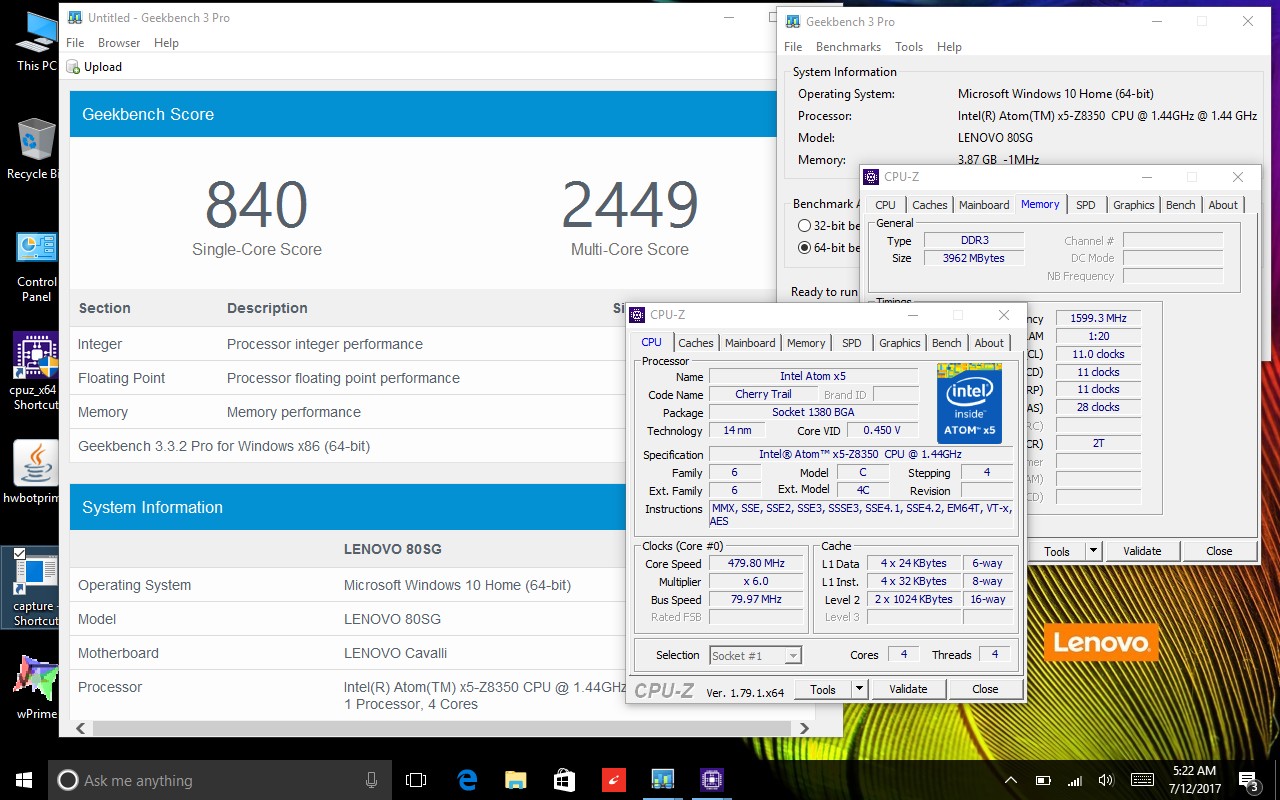Click the Motherboard LENOVO Cavalli row

348,653
